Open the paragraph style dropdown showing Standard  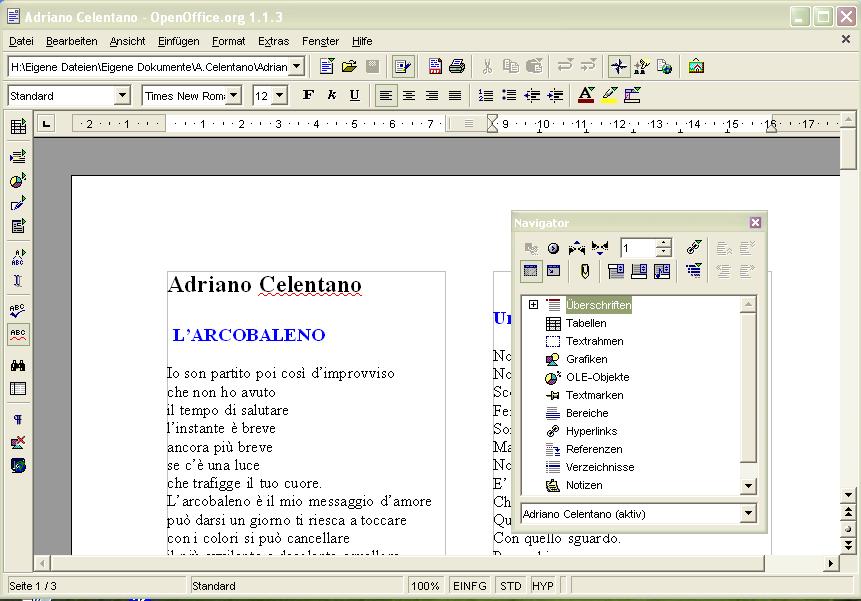122,96
